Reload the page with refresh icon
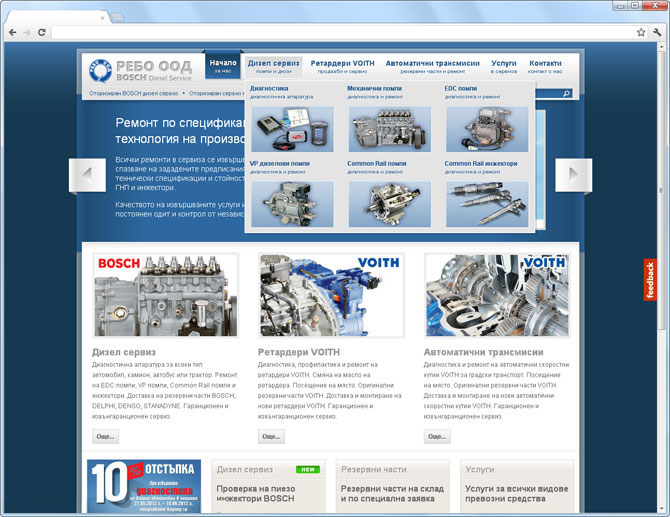Image resolution: width=670 pixels, height=517 pixels. tap(41, 32)
